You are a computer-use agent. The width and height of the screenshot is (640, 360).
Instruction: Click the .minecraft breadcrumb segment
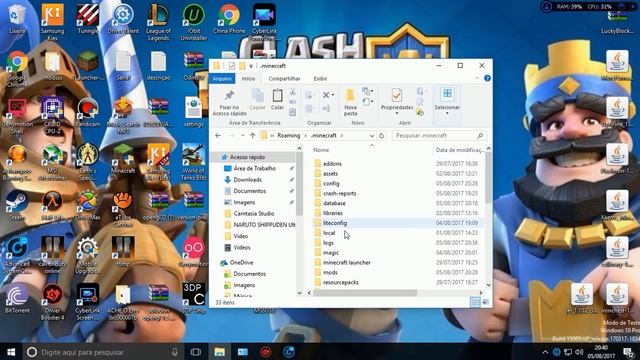[324, 136]
